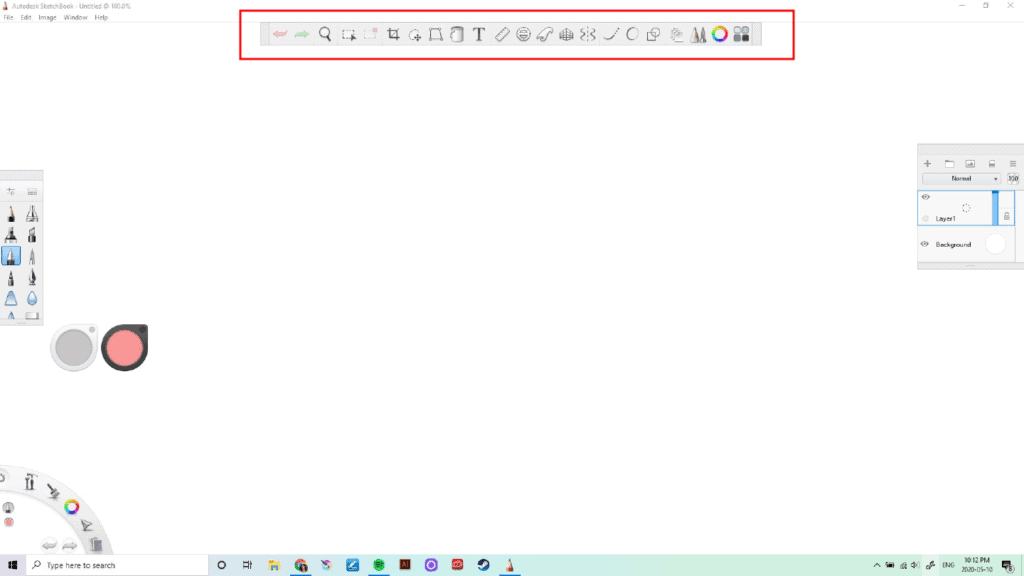1024x576 pixels.
Task: Select the Ballpoint pen brush
Action: 32,256
